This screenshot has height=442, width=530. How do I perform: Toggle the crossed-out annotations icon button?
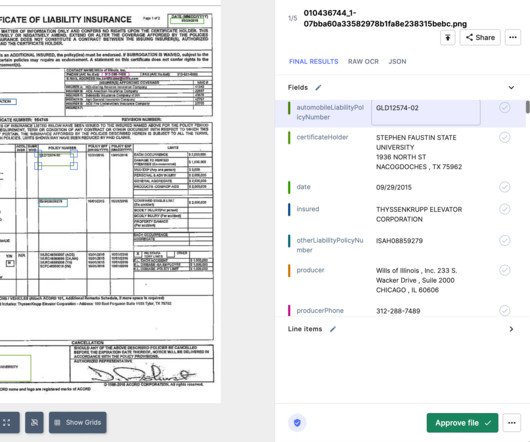click(34, 422)
